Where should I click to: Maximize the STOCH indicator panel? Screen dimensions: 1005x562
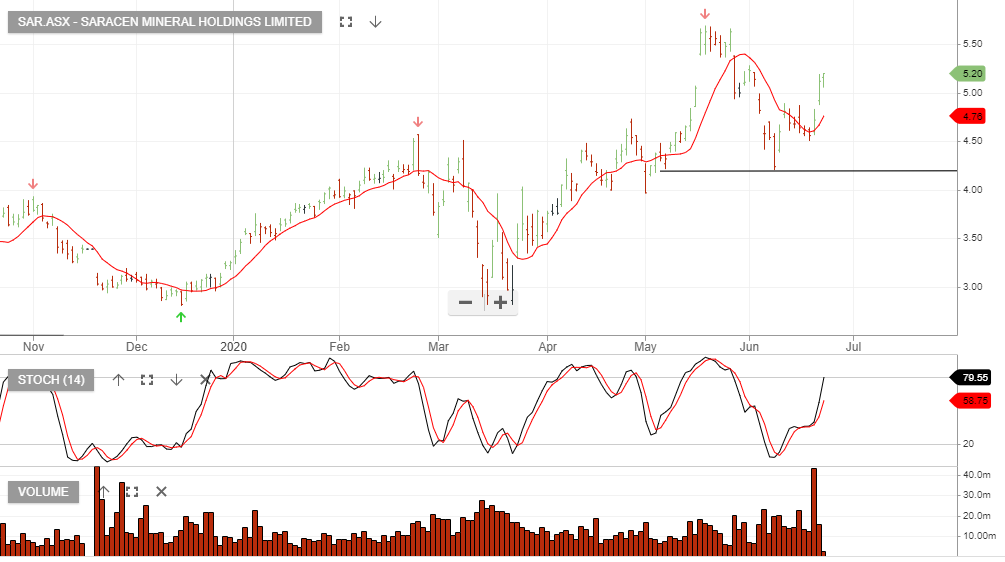(x=147, y=380)
